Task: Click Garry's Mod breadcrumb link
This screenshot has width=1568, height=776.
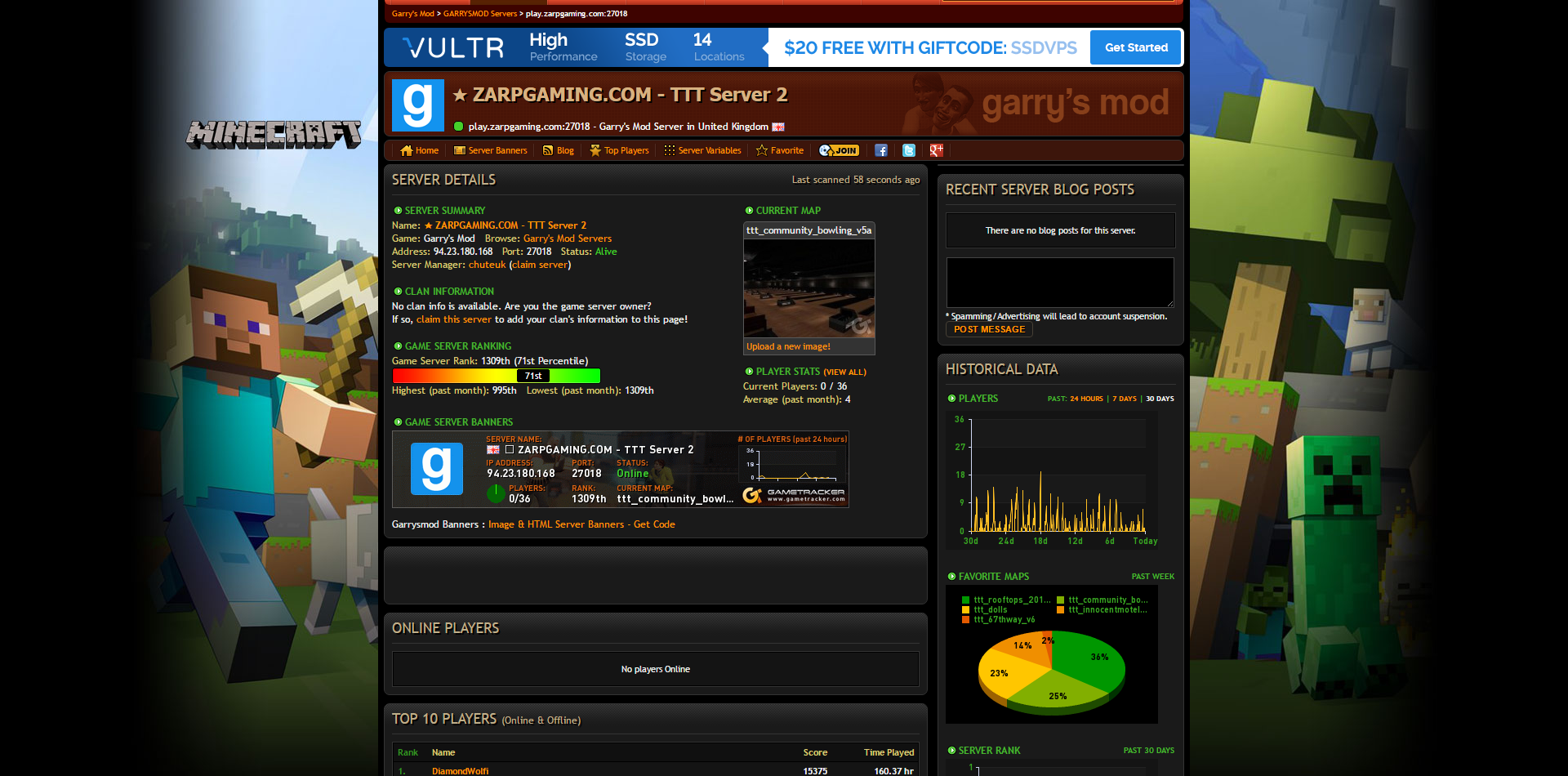Action: pyautogui.click(x=413, y=14)
